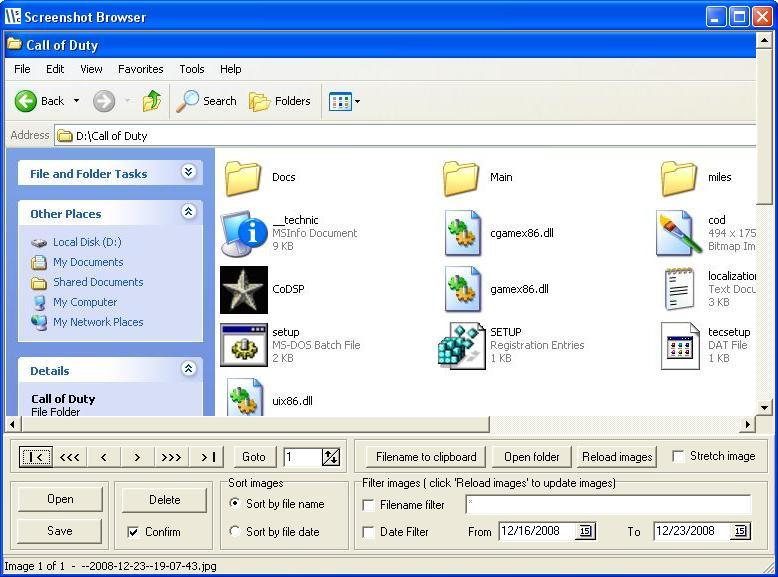Screen dimensions: 778x577
Task: Enable the Filename filter checkbox
Action: (x=368, y=505)
